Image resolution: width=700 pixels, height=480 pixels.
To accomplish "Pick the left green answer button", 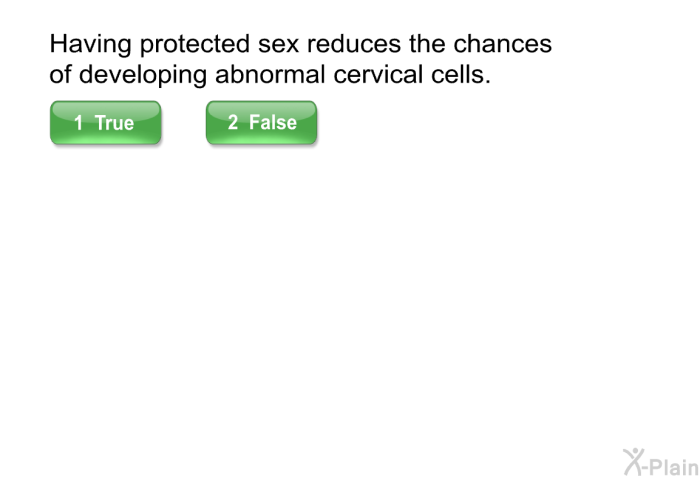I will pos(105,123).
